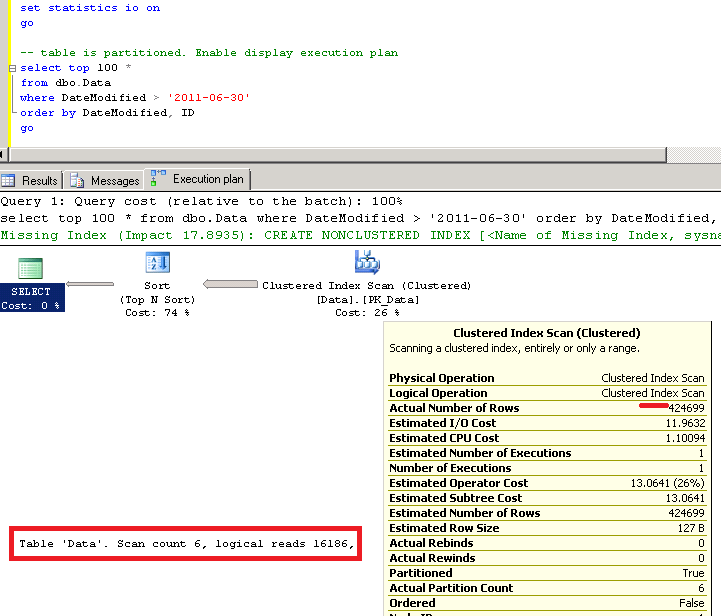
Task: Click the 'set statistics io on' line
Action: pyautogui.click(x=90, y=8)
